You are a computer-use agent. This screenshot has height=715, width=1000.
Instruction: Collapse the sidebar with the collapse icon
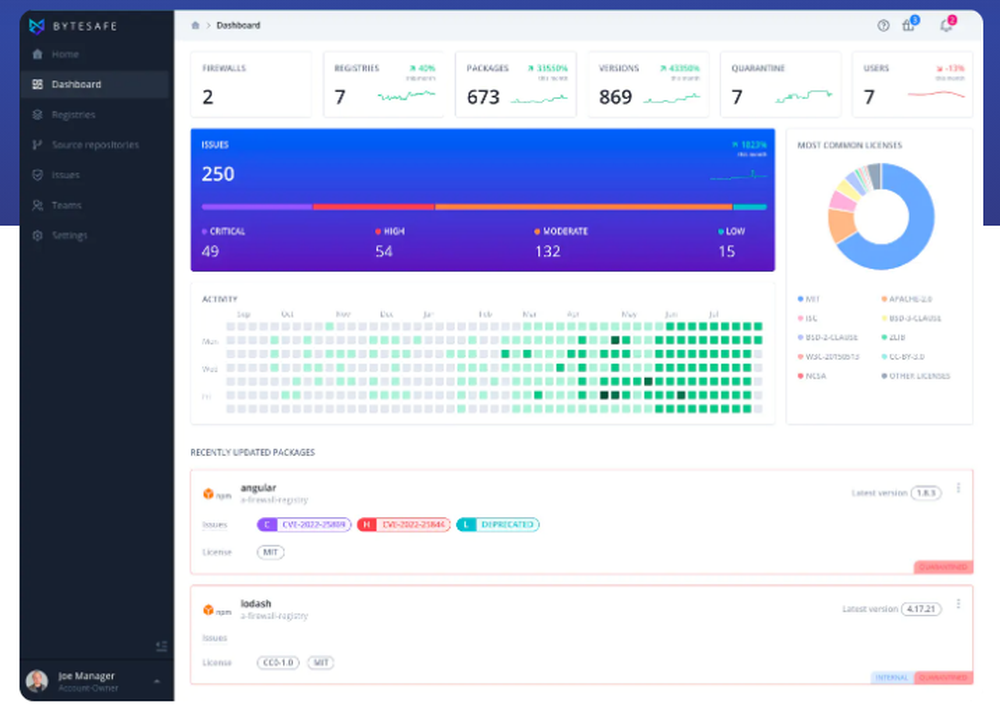[x=161, y=646]
